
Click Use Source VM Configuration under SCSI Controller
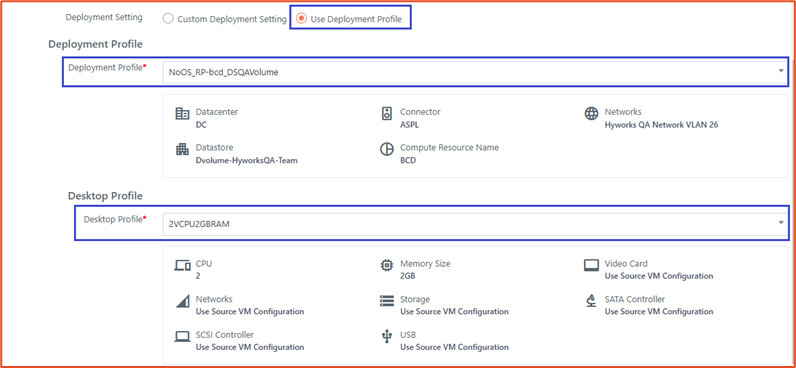pos(250,347)
